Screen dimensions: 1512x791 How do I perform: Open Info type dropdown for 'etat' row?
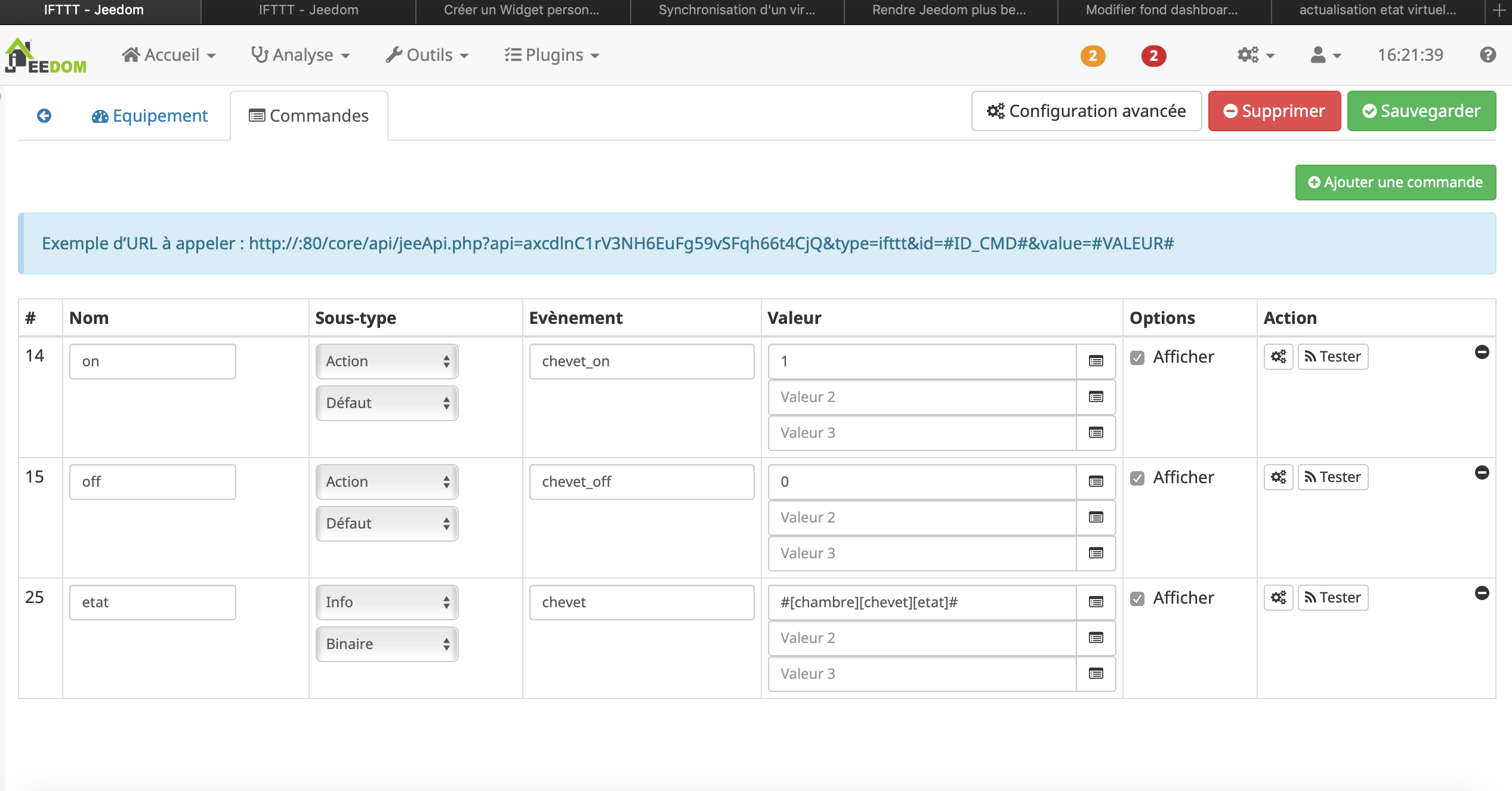(x=387, y=602)
